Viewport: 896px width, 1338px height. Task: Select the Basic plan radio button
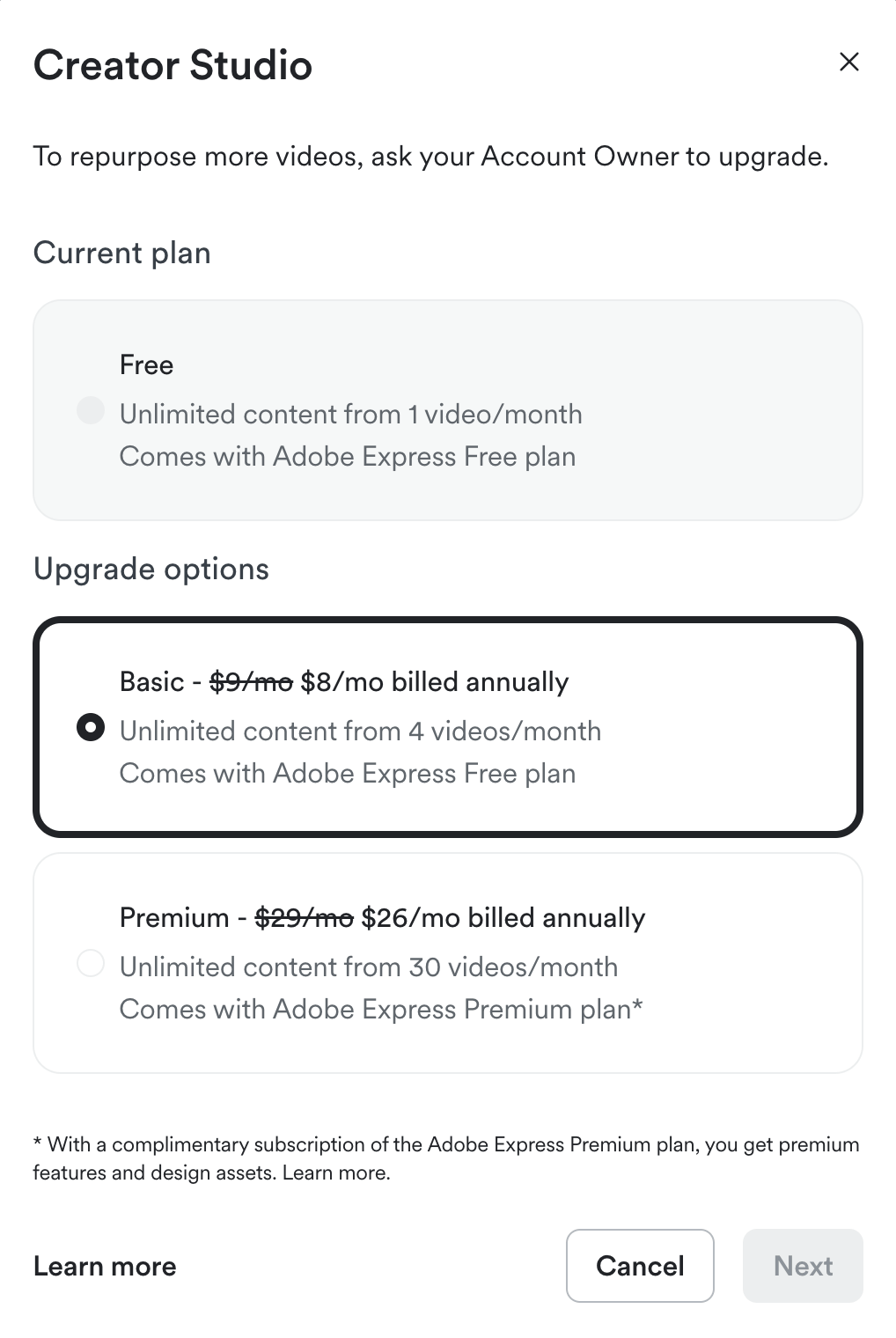click(90, 728)
